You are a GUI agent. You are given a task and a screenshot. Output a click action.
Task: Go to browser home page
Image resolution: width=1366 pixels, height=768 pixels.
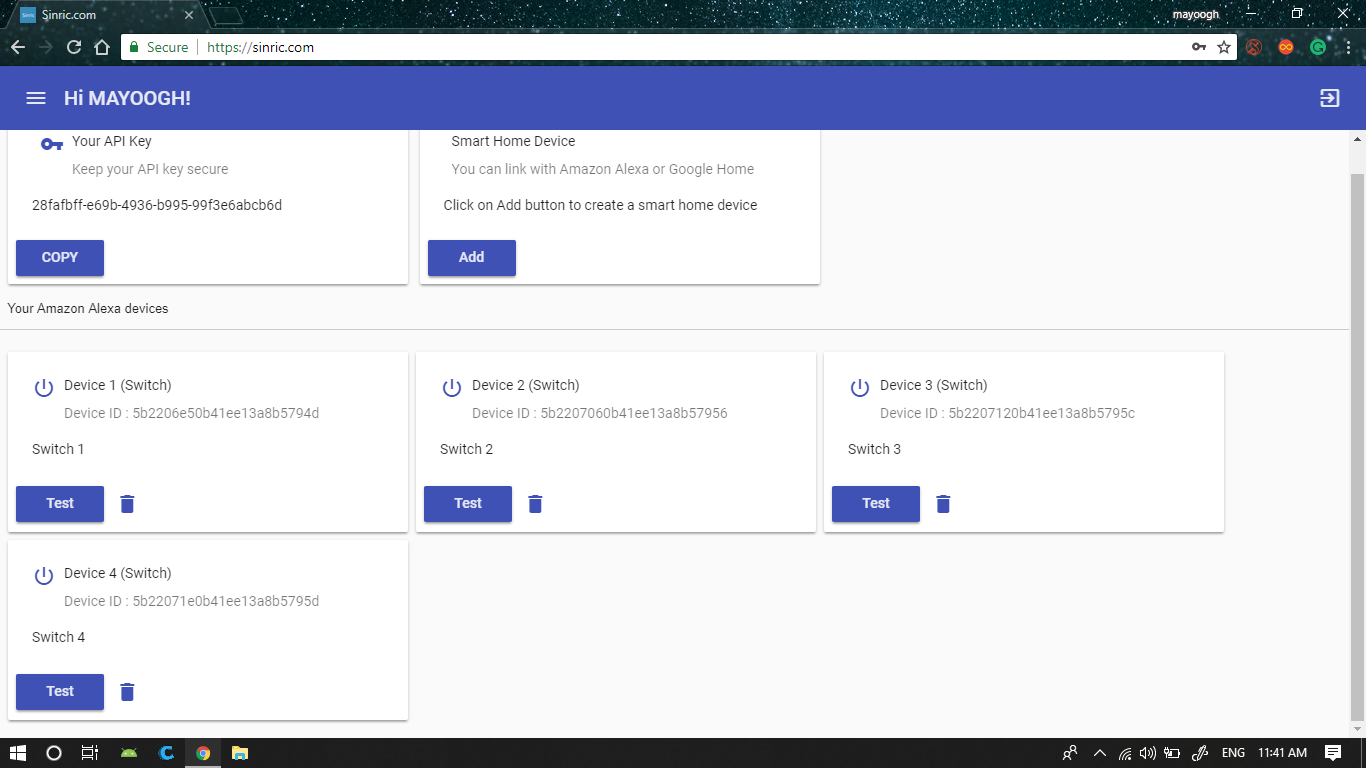tap(102, 47)
